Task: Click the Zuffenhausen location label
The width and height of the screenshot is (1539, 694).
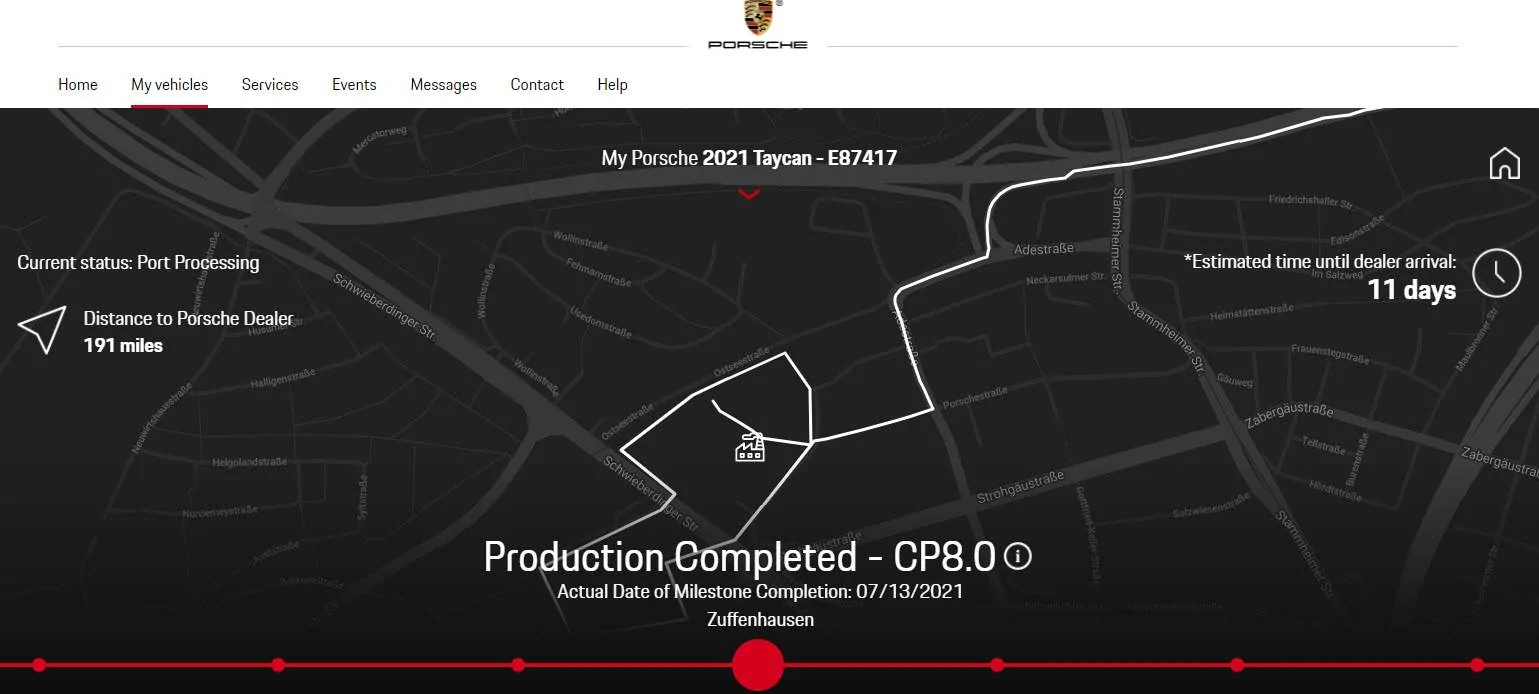Action: [x=760, y=620]
